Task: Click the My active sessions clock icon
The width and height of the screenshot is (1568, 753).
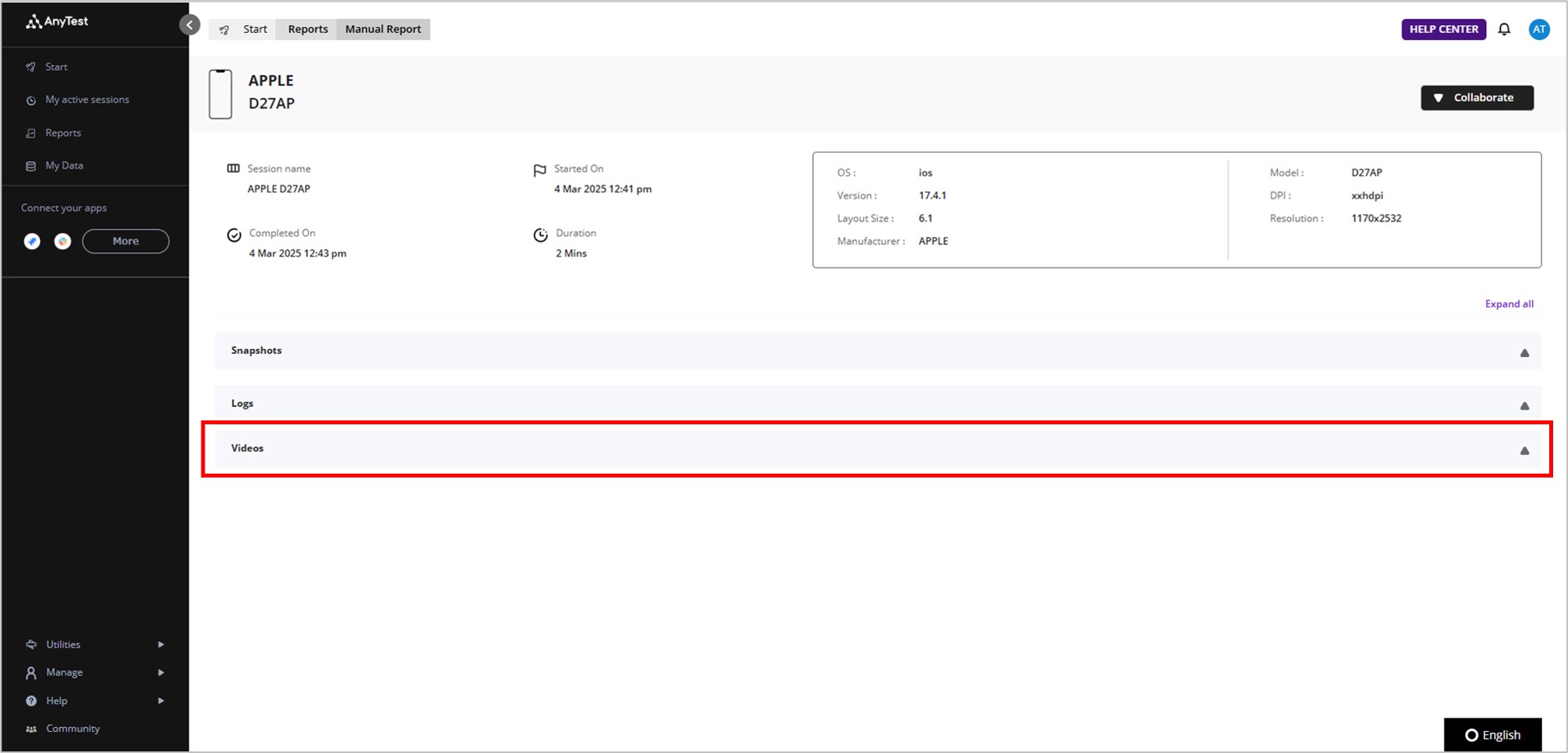Action: pyautogui.click(x=31, y=100)
